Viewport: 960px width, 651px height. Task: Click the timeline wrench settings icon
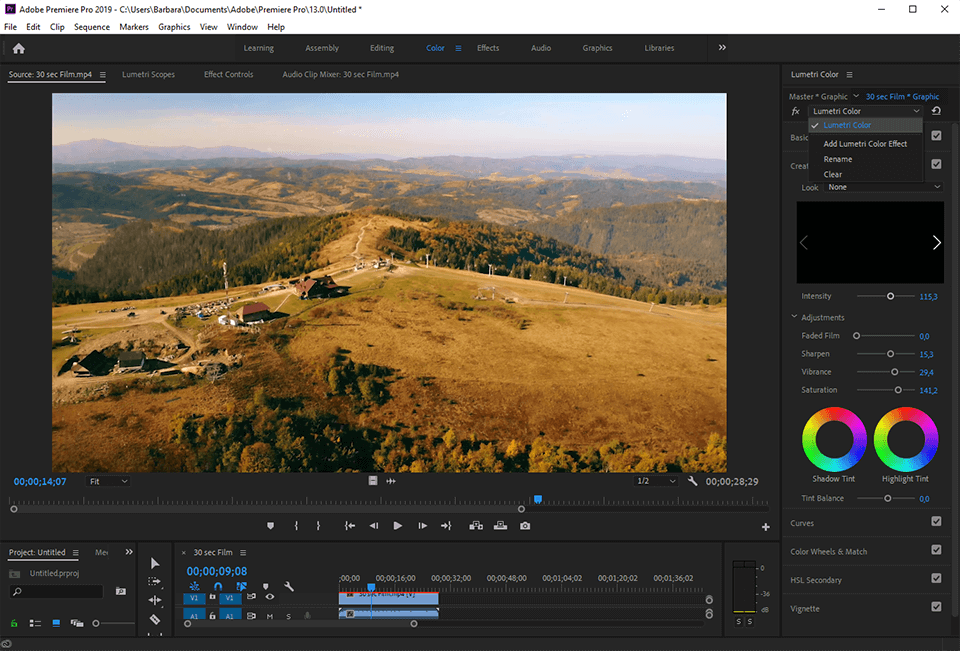[288, 586]
